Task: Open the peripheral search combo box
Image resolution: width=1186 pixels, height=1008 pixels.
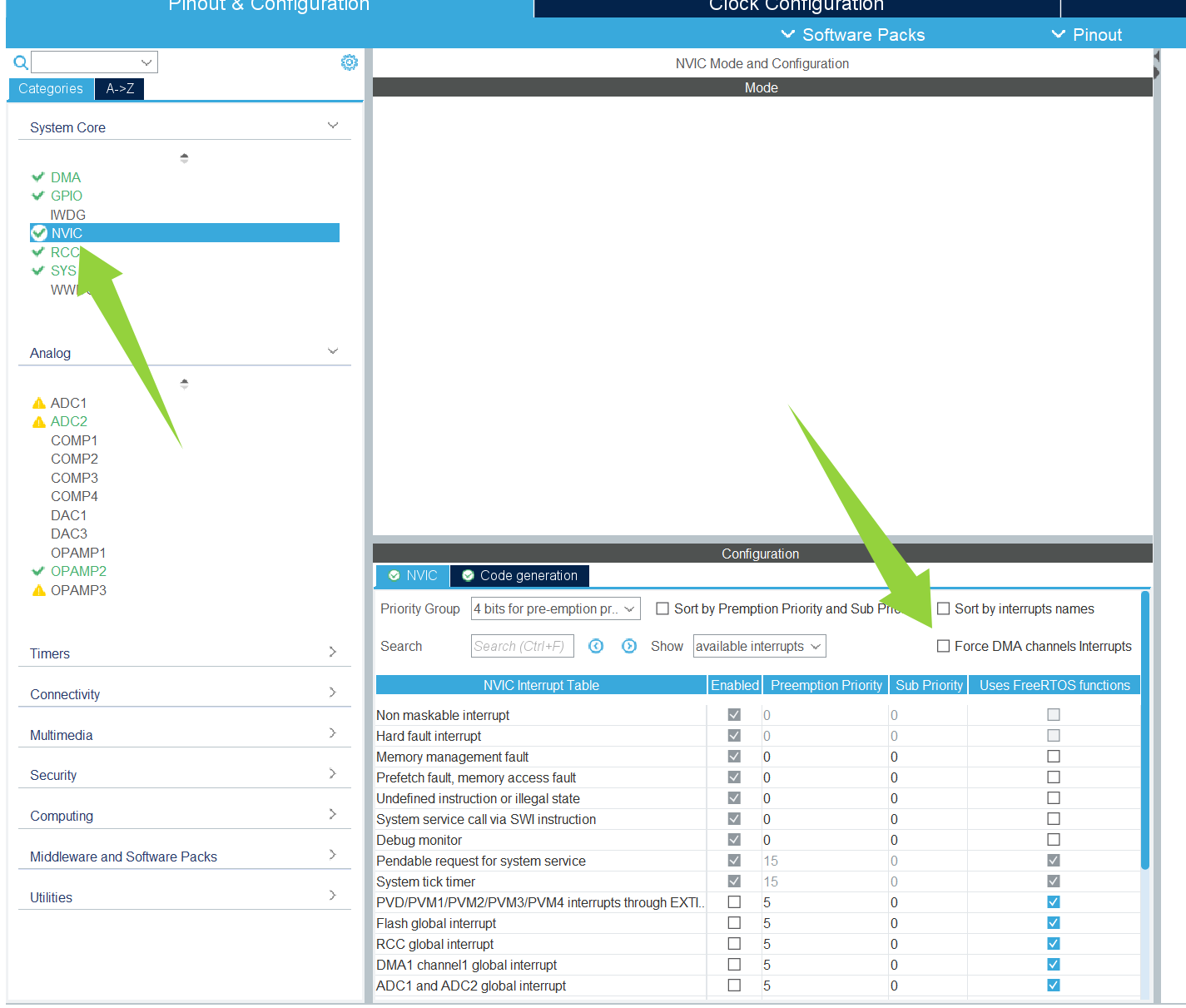Action: [x=94, y=62]
